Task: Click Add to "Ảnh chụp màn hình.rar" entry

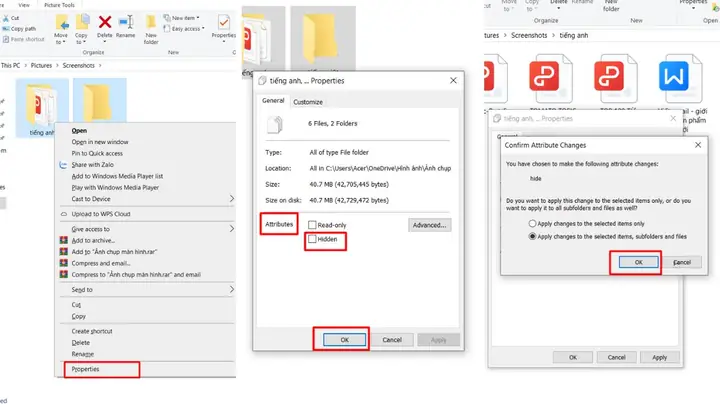Action: 114,252
